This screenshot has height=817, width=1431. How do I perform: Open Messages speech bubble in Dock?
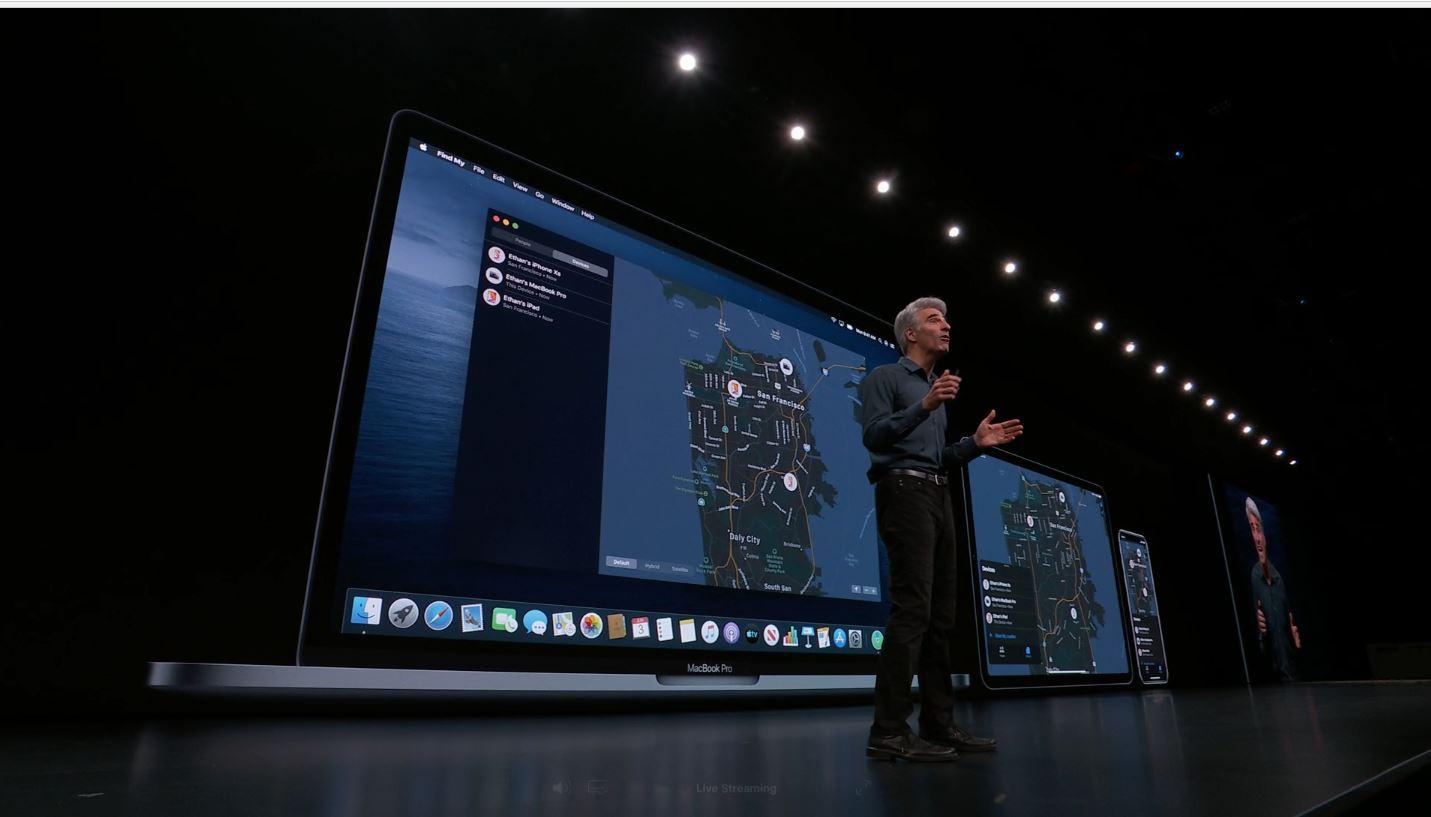tap(535, 622)
